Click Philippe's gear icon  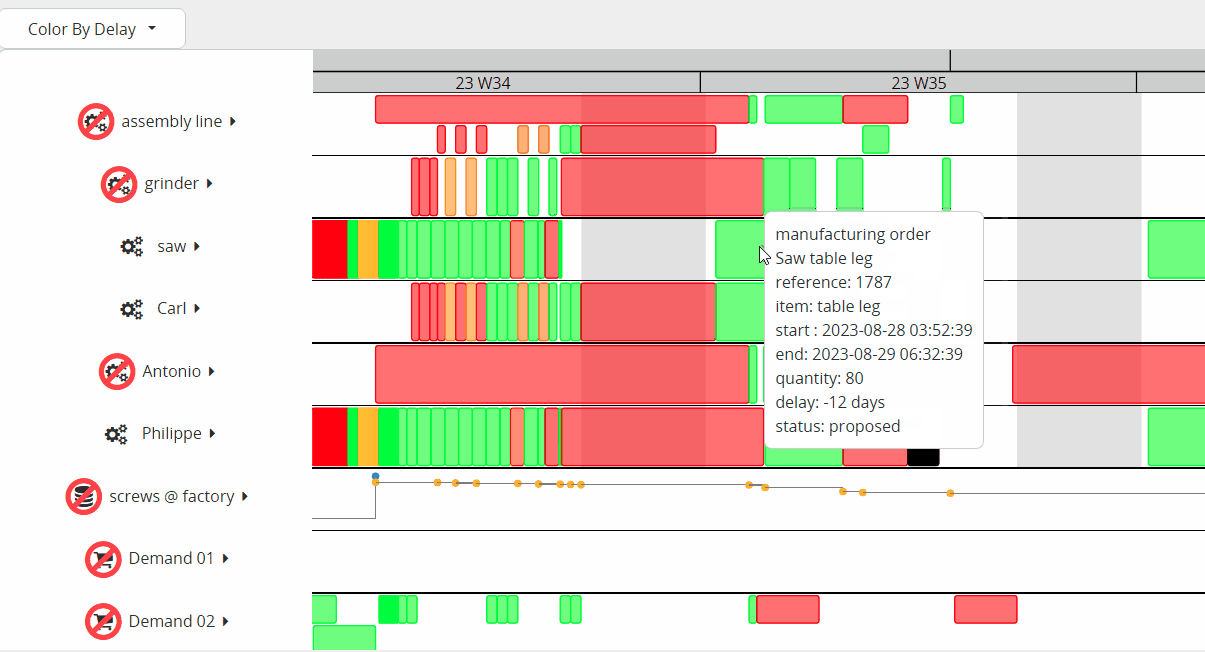coord(116,434)
